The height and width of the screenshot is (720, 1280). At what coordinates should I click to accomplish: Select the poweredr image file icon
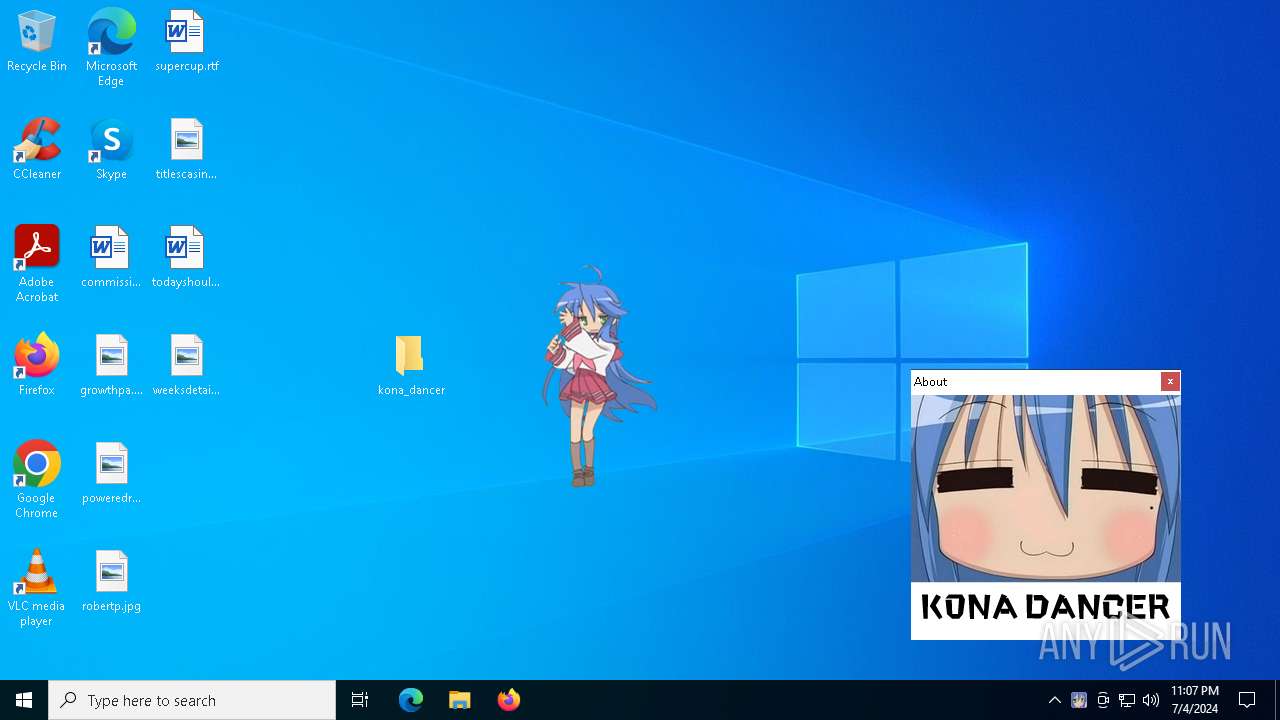coord(111,473)
